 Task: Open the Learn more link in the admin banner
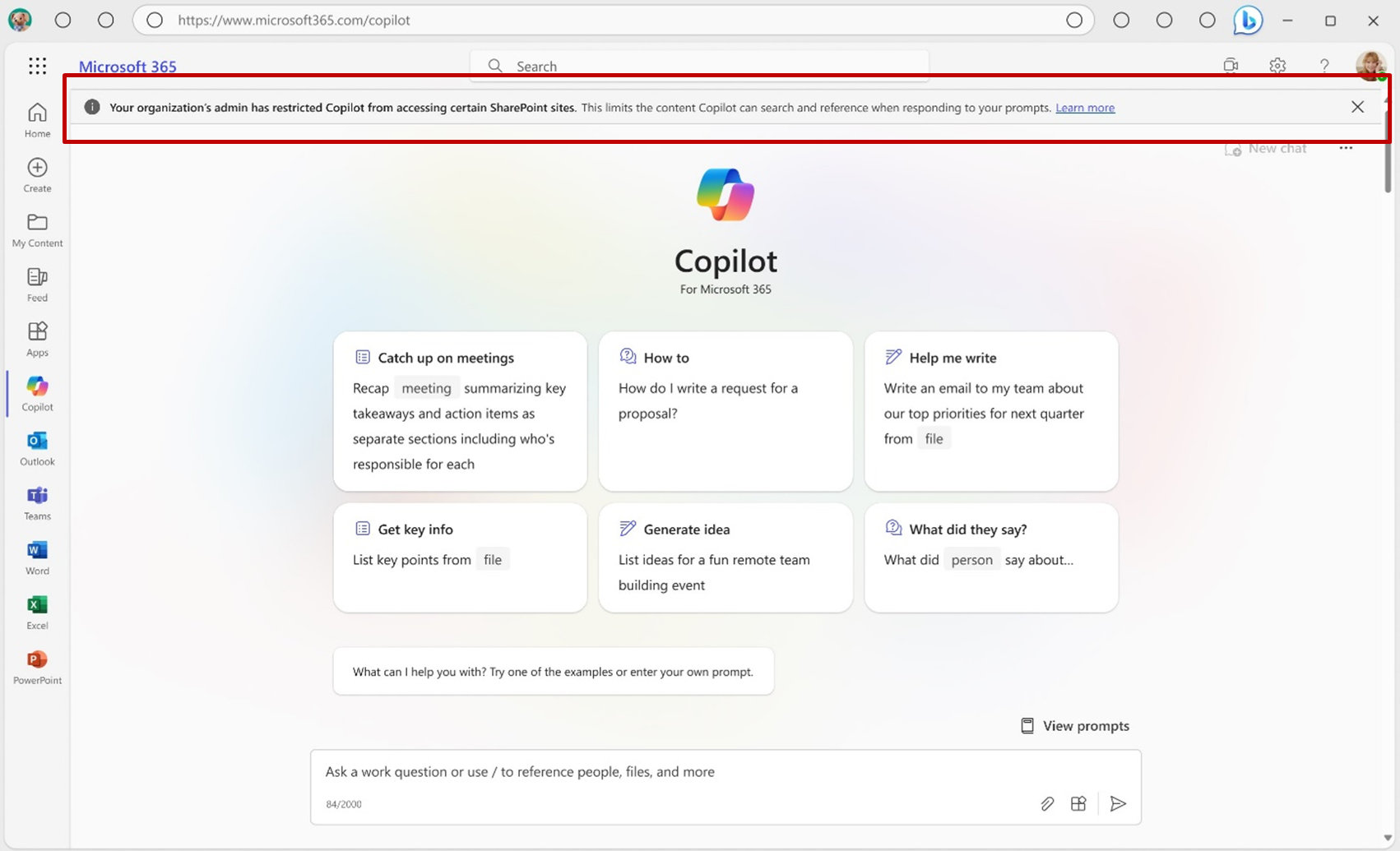1085,107
